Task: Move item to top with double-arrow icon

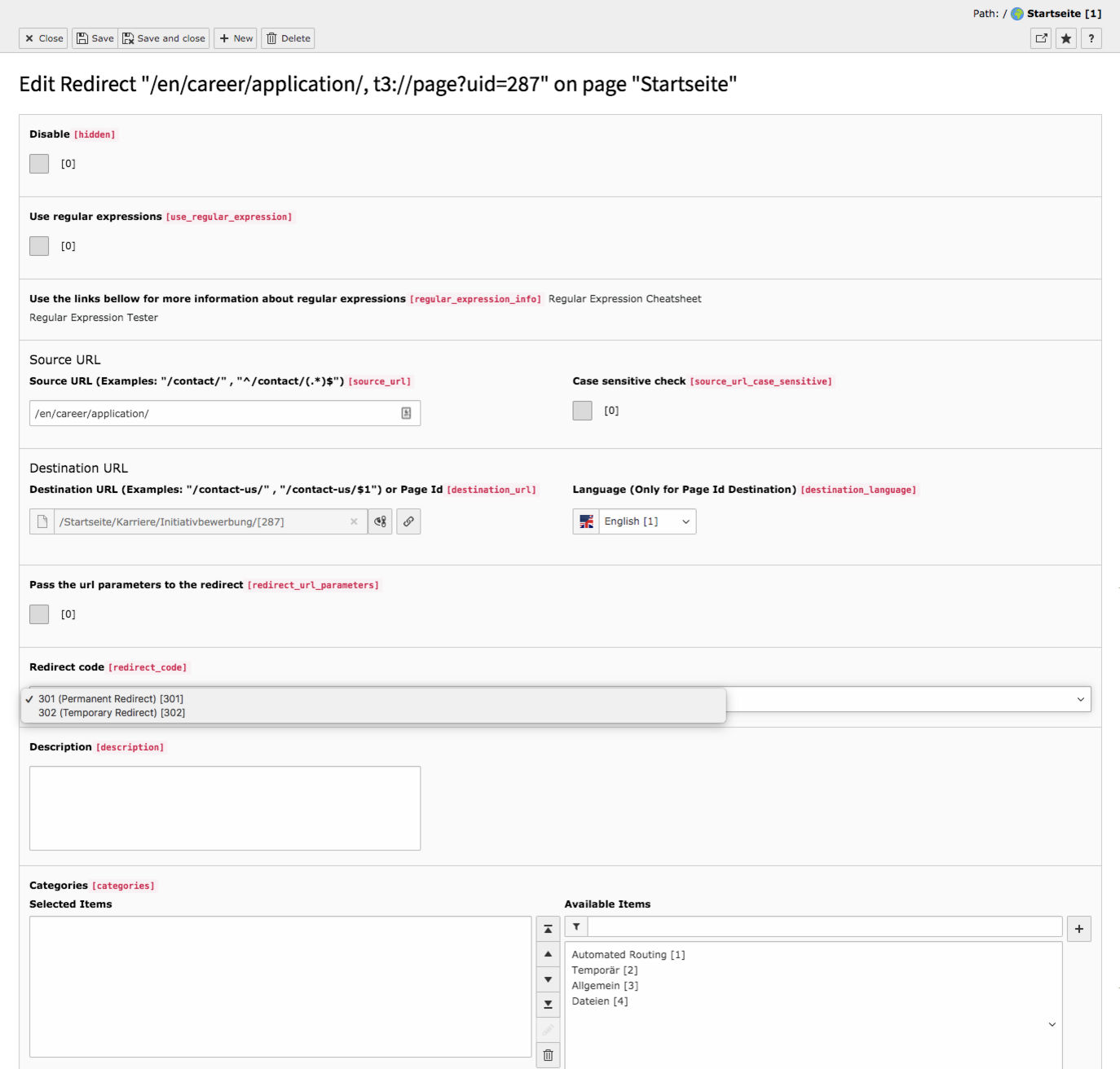Action: (x=548, y=928)
